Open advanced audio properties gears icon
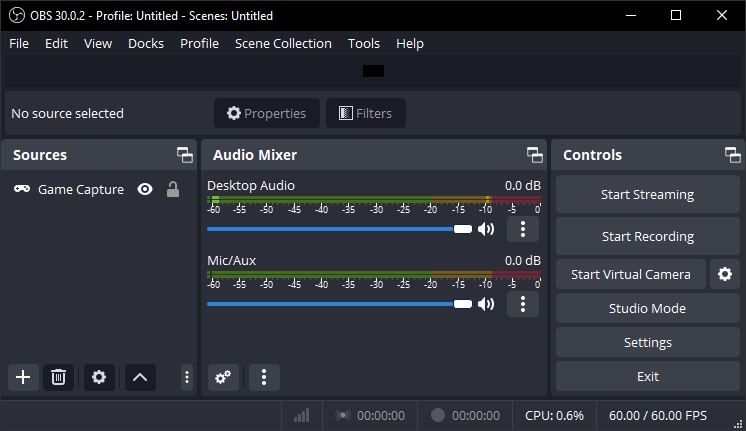 click(x=223, y=377)
